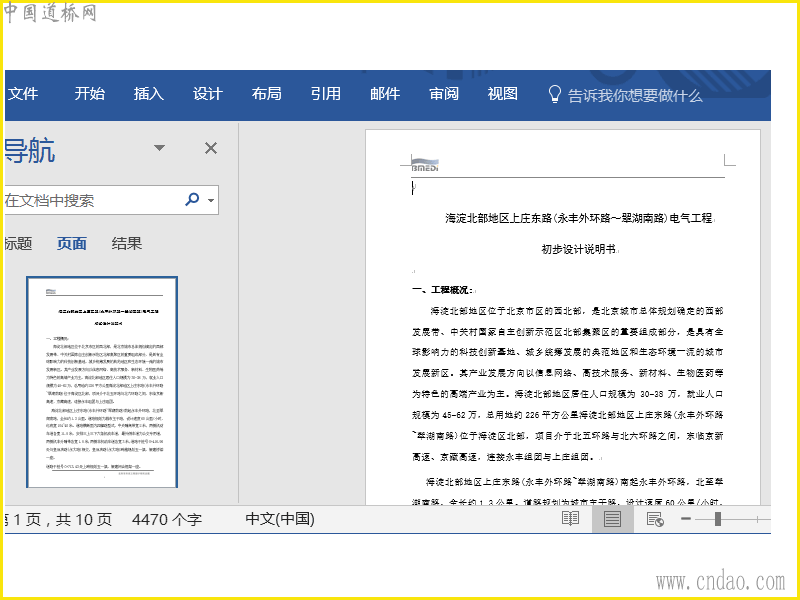
Task: Open the 视图 ribbon tab
Action: point(503,94)
